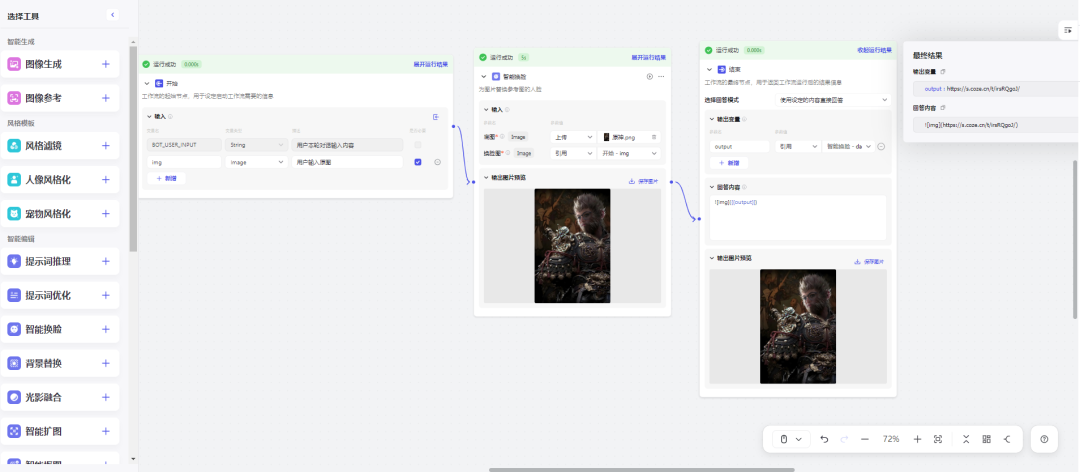This screenshot has width=1080, height=472.
Task: Add the 风格滤镜 tool with its plus icon
Action: tap(105, 145)
